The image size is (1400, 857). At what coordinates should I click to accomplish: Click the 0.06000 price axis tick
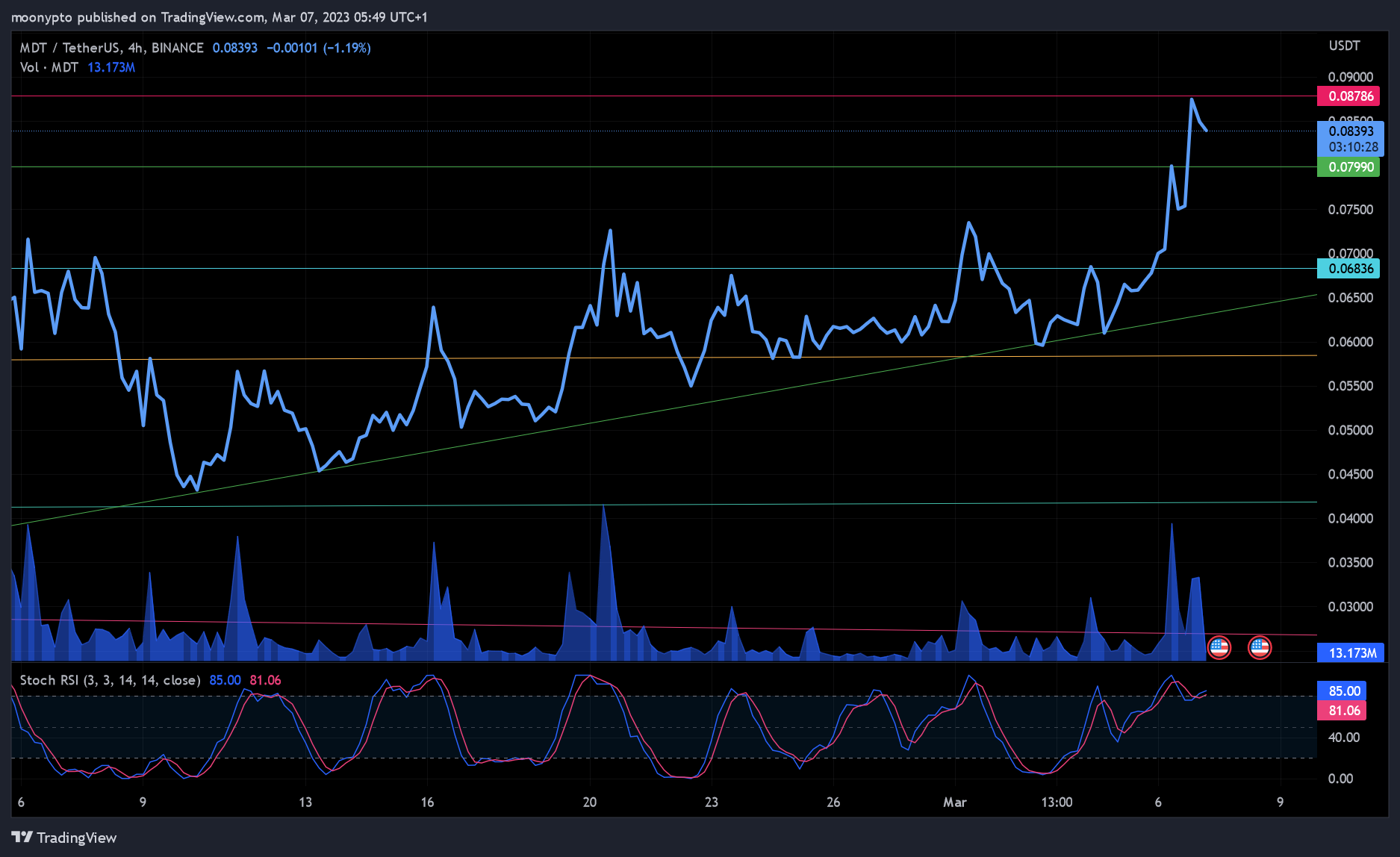point(1350,342)
